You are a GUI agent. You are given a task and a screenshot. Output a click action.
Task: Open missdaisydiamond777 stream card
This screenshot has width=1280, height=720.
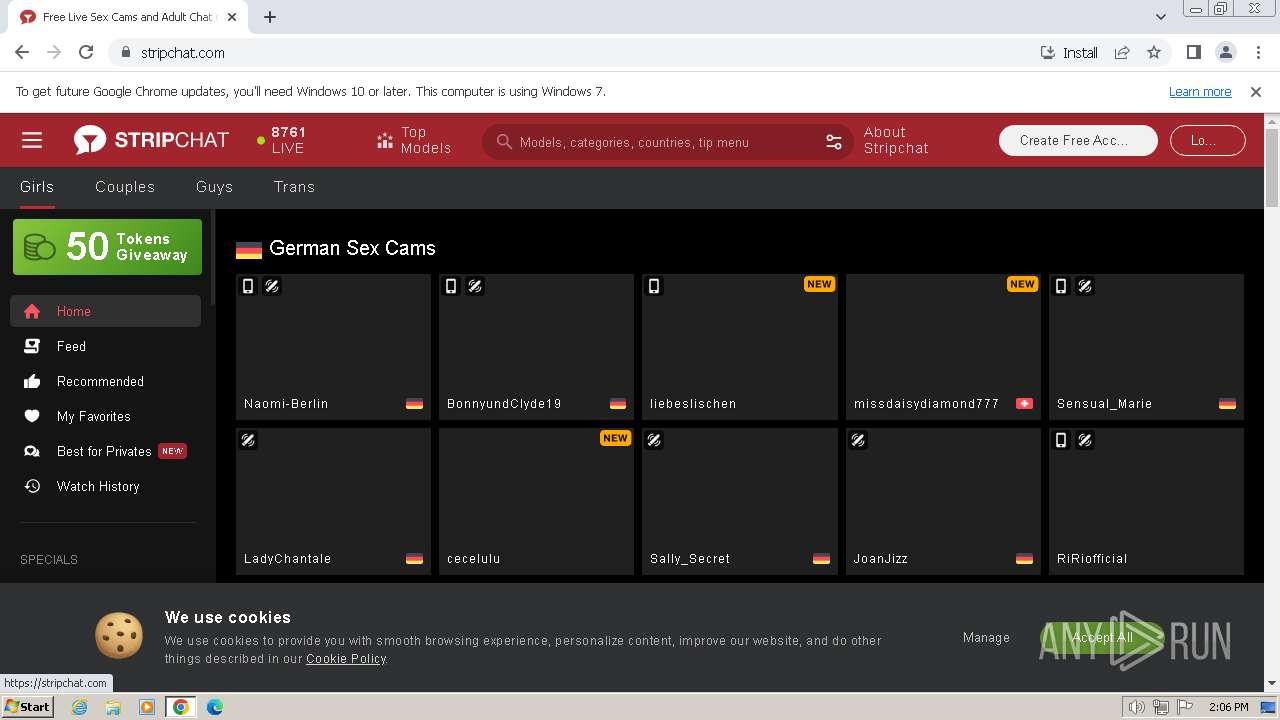pyautogui.click(x=943, y=346)
